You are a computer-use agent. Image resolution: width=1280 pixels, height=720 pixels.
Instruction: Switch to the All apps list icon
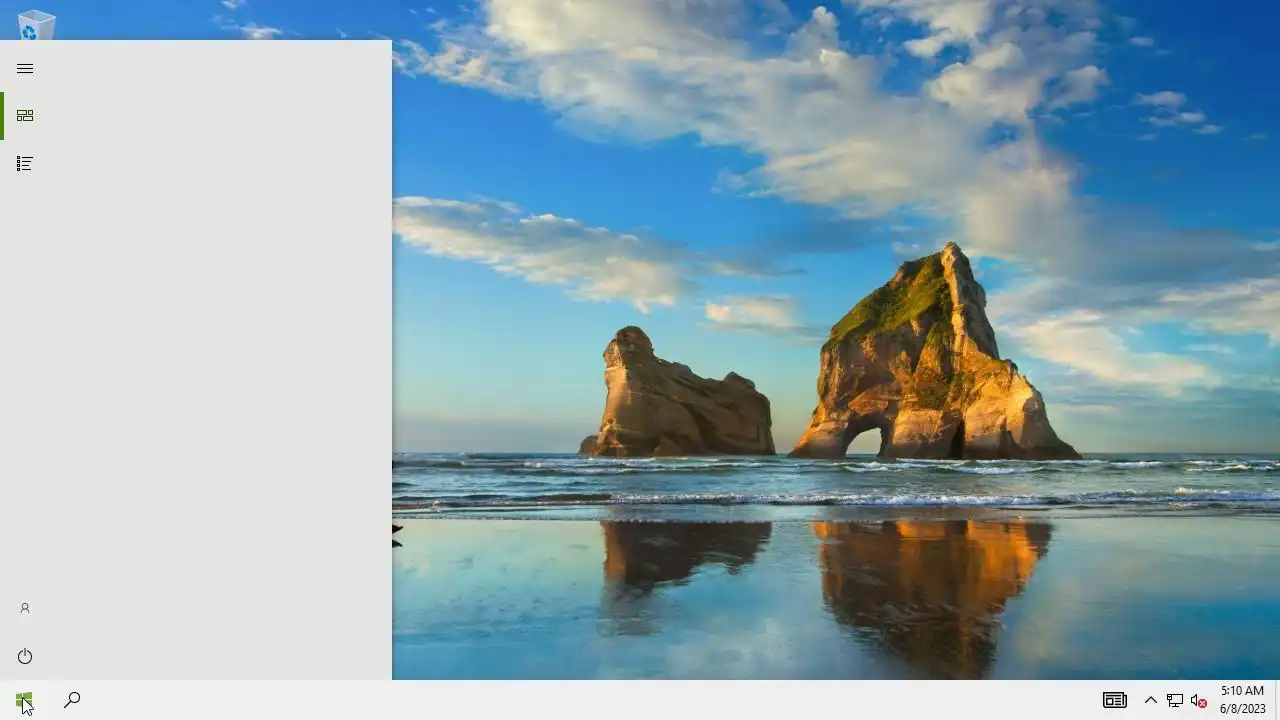25,163
